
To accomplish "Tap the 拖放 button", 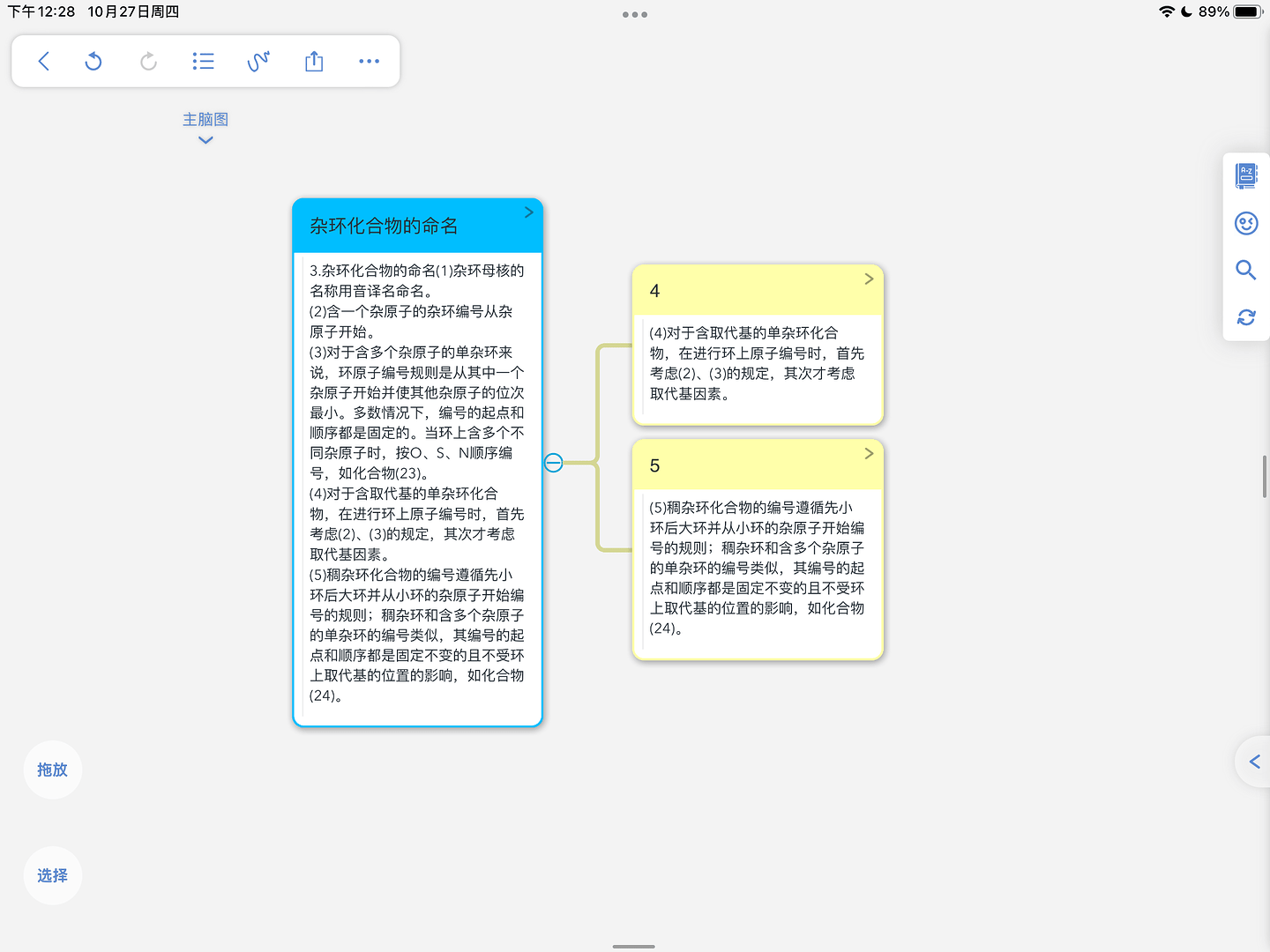I will pyautogui.click(x=53, y=770).
